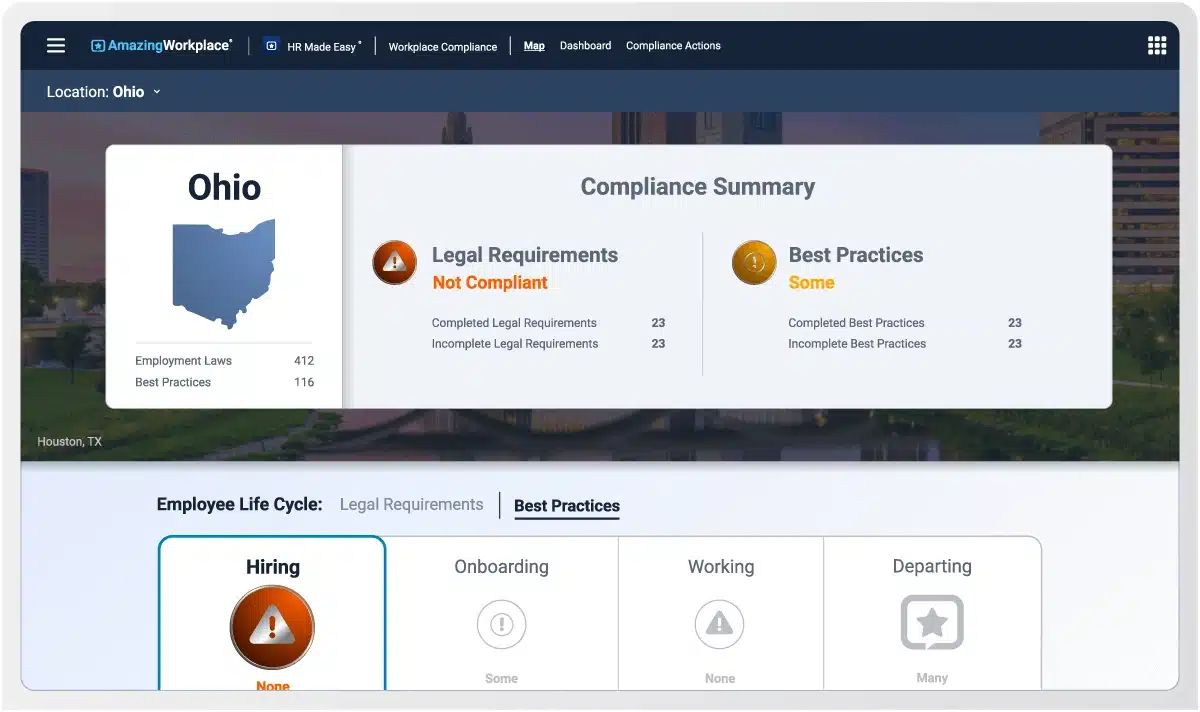Screen dimensions: 1200x712
Task: Select the Departing stage card
Action: (x=932, y=613)
